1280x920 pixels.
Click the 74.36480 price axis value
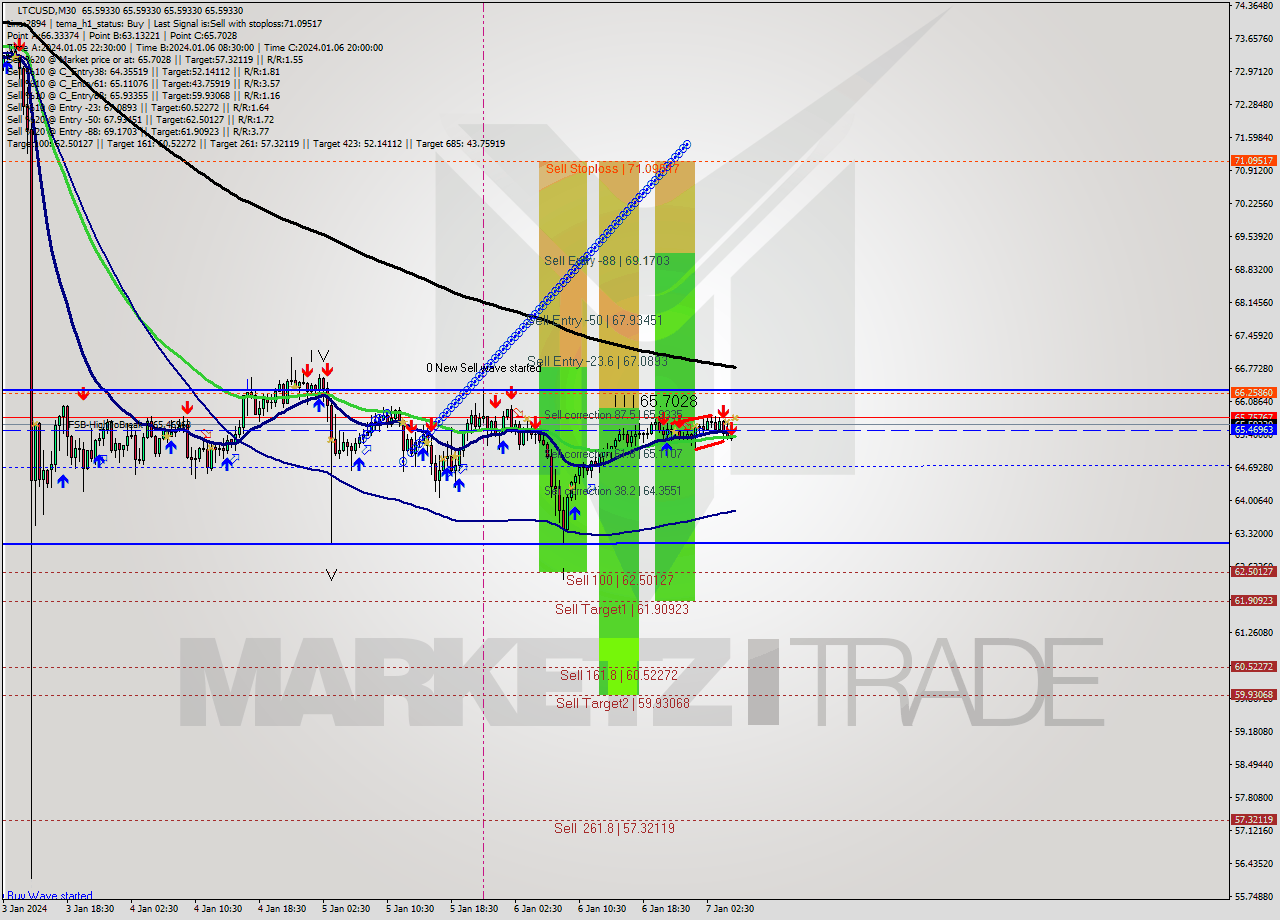1254,6
